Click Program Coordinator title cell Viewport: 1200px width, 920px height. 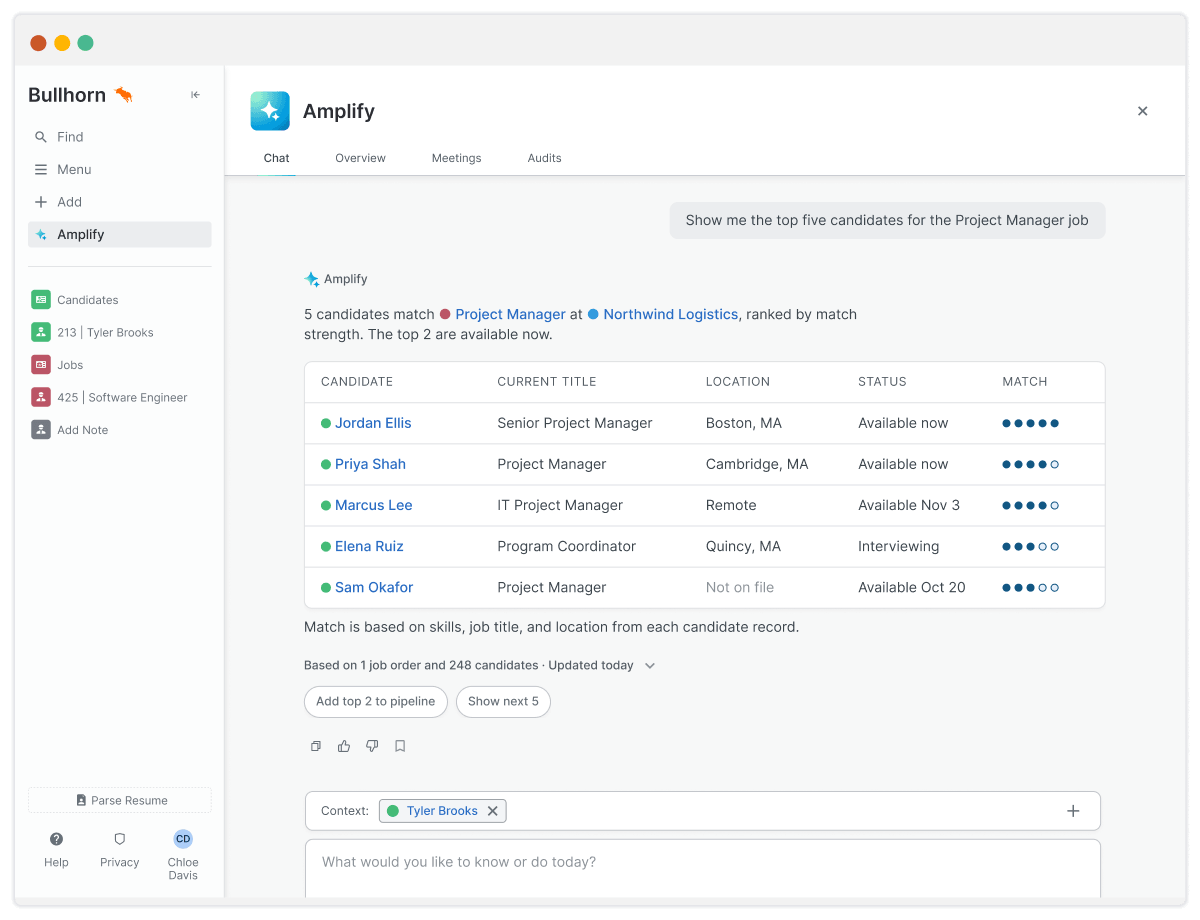[x=567, y=546]
